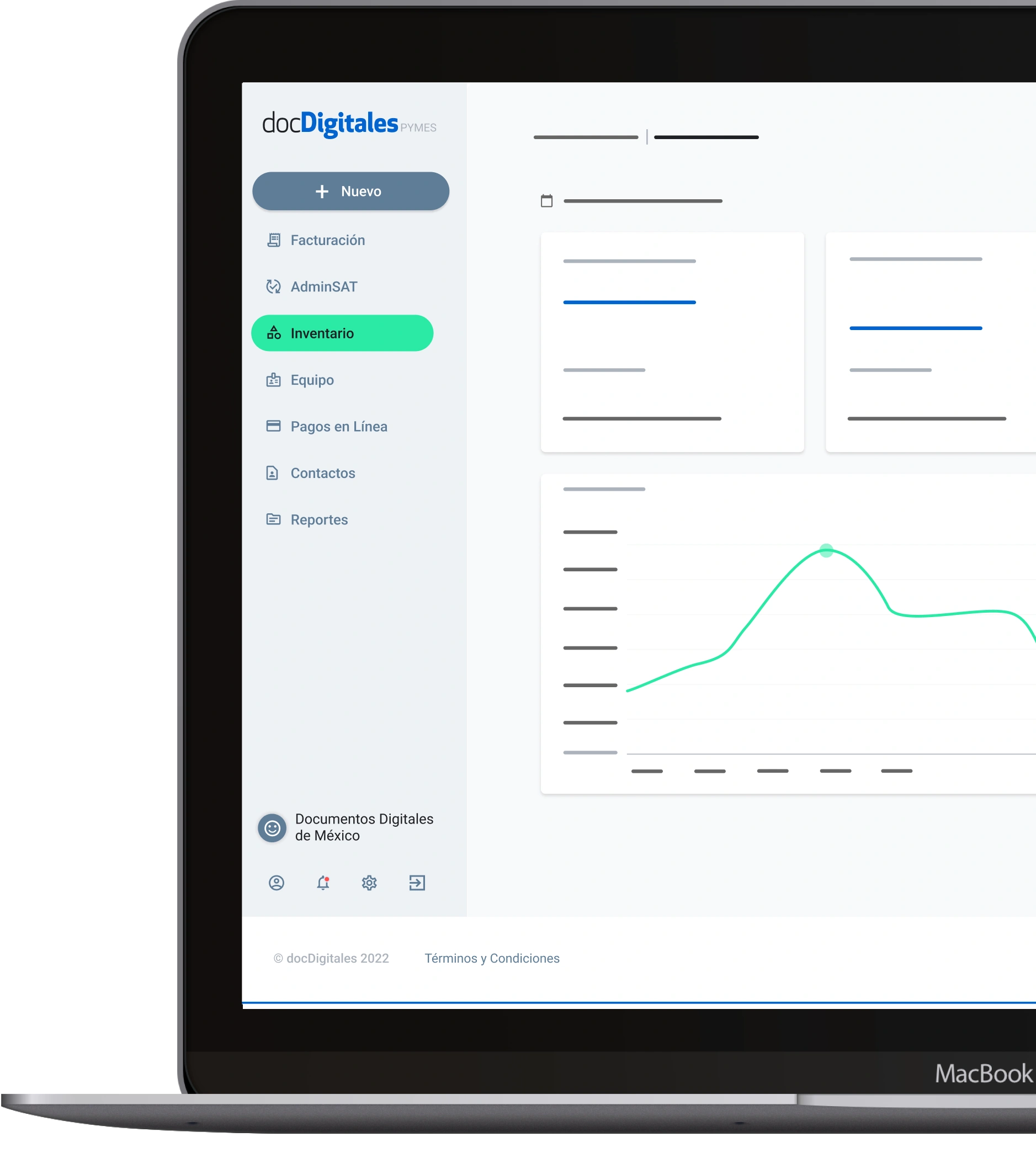Click the calendar date icon
Viewport: 1036px width, 1158px height.
546,201
